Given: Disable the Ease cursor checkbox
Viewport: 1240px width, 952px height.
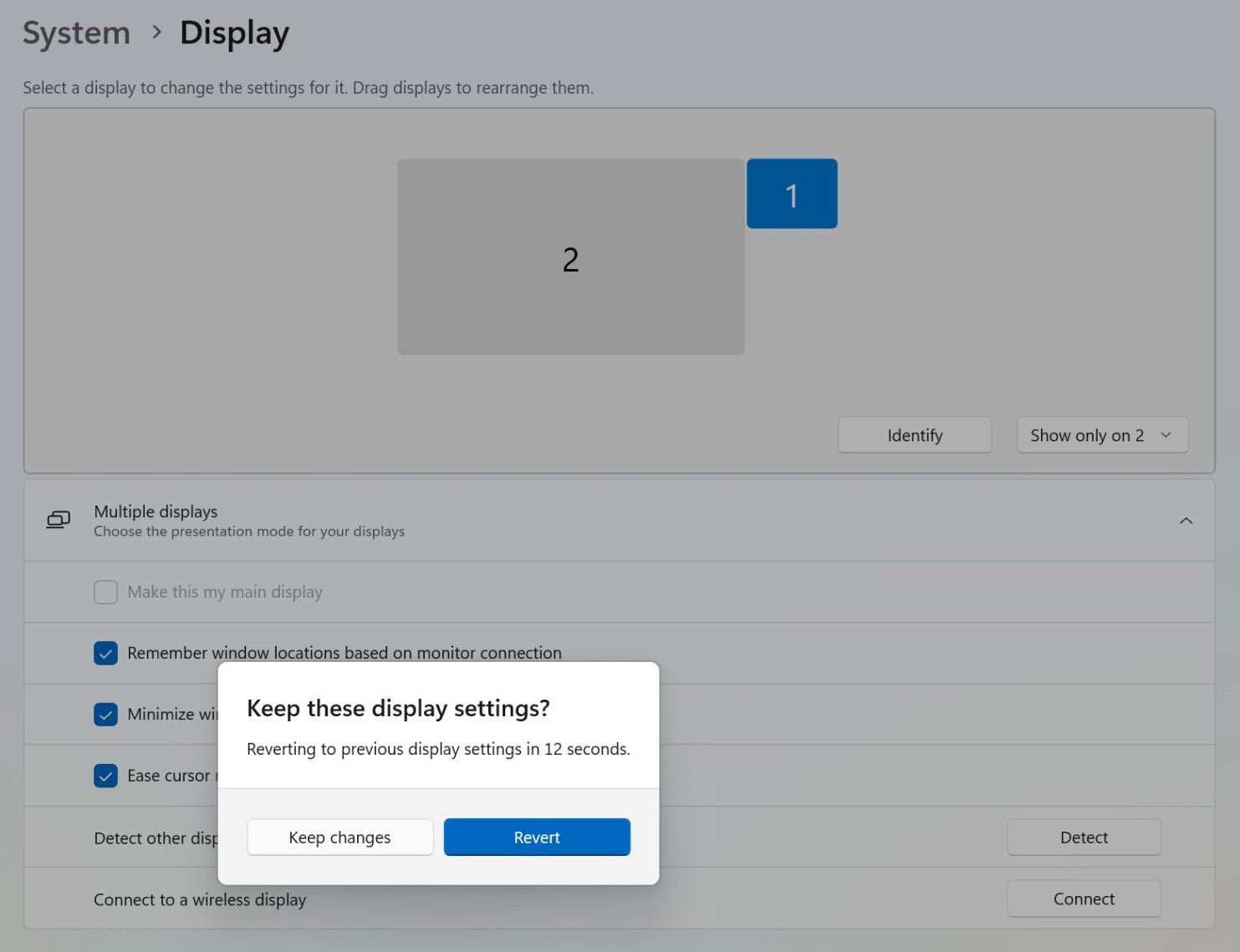Looking at the screenshot, I should (105, 776).
